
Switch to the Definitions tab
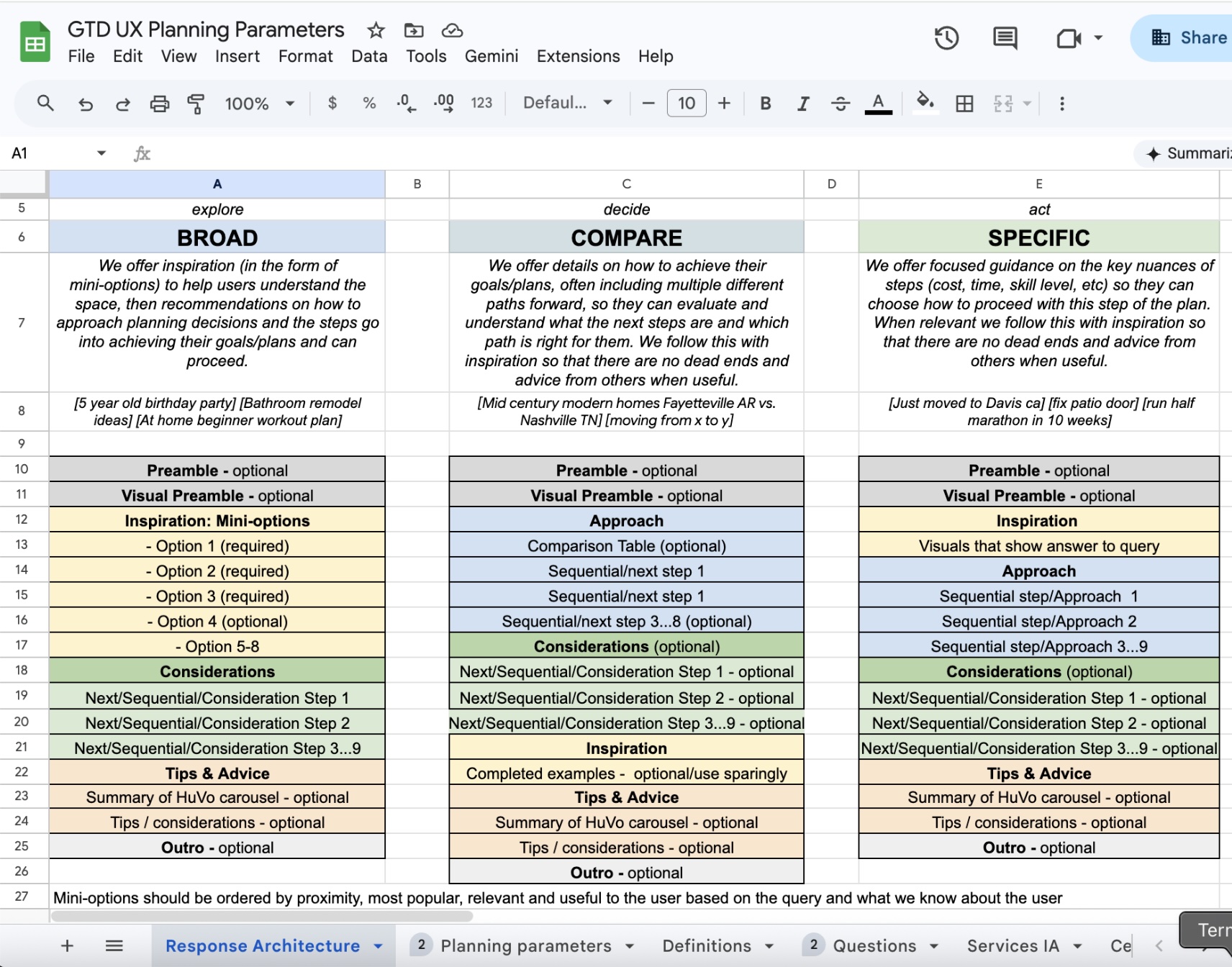[707, 945]
